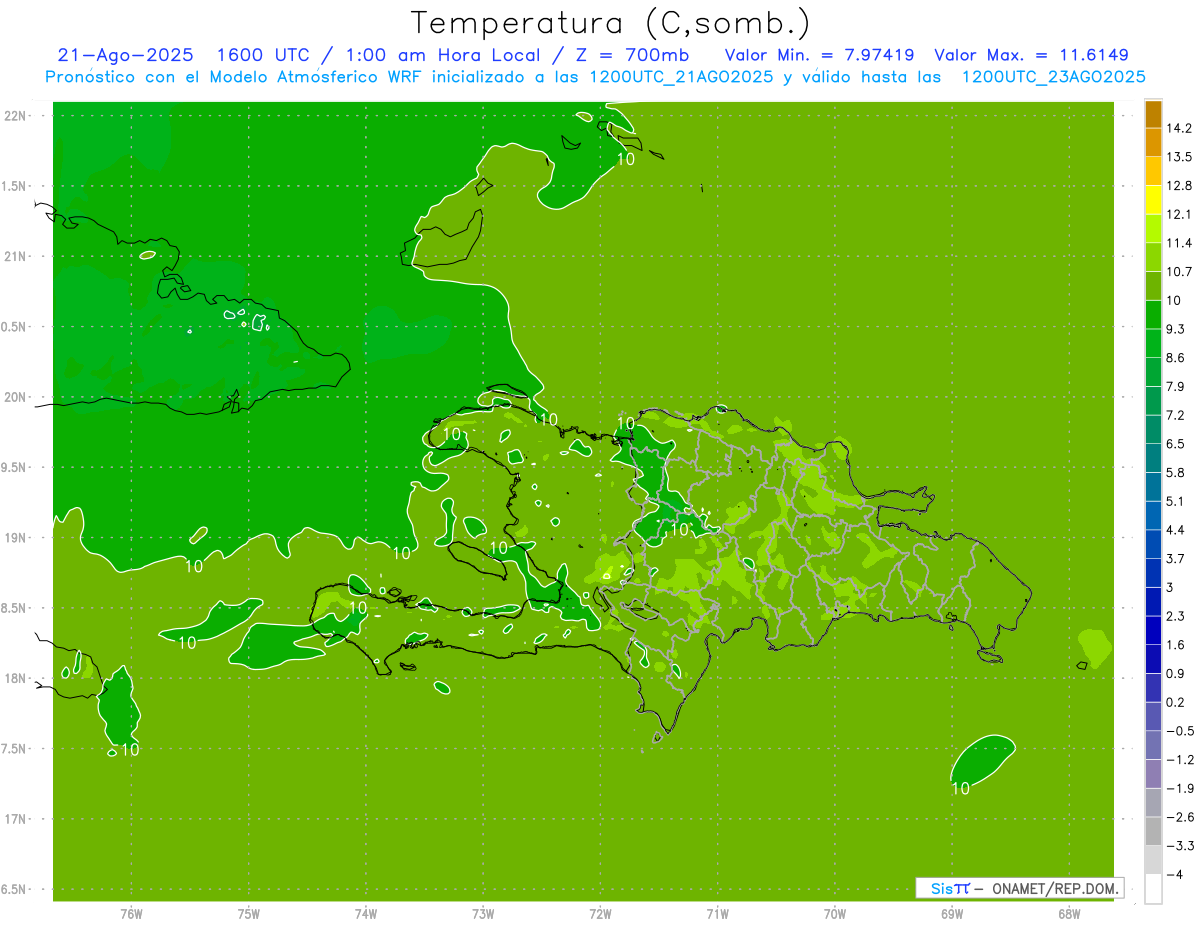Click "Valor Max. = 11.6149" text

(x=1032, y=55)
